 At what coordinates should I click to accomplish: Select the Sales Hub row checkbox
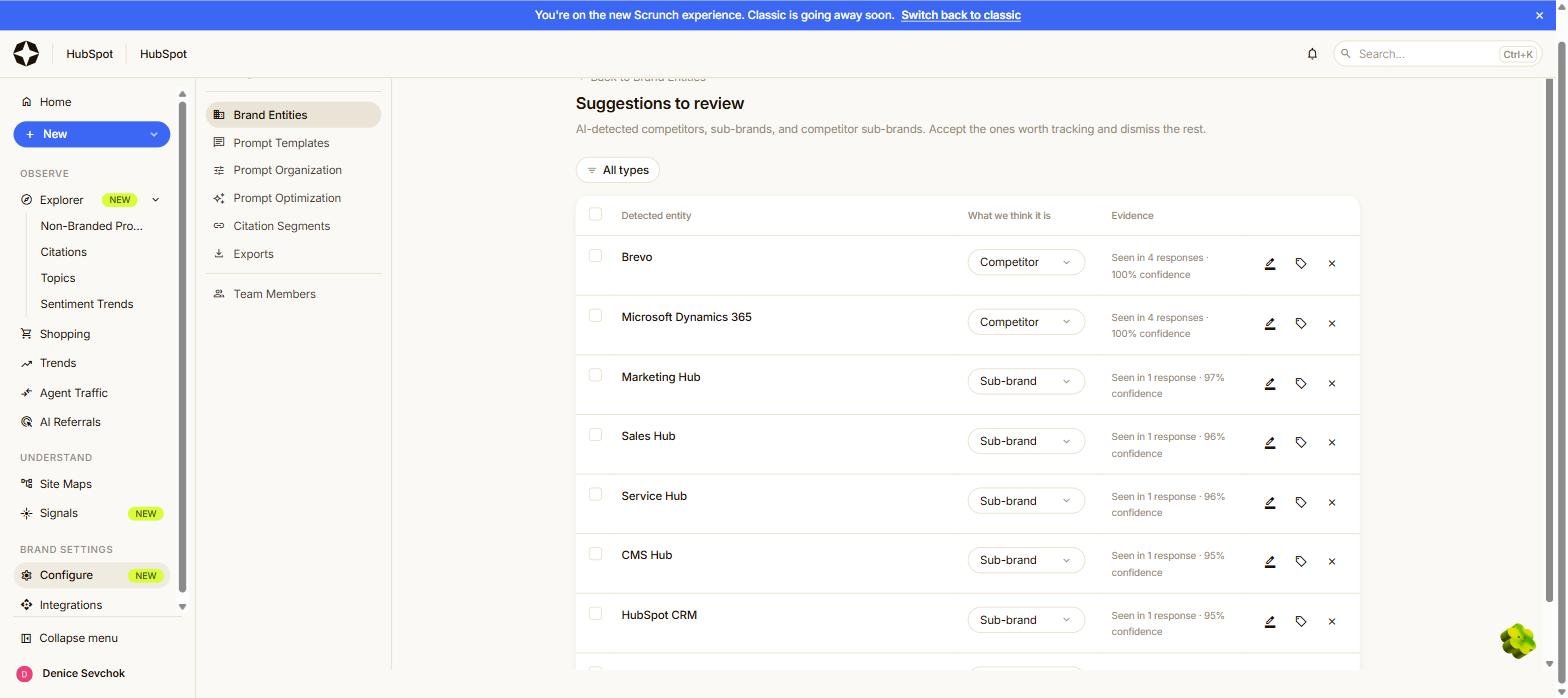[595, 435]
